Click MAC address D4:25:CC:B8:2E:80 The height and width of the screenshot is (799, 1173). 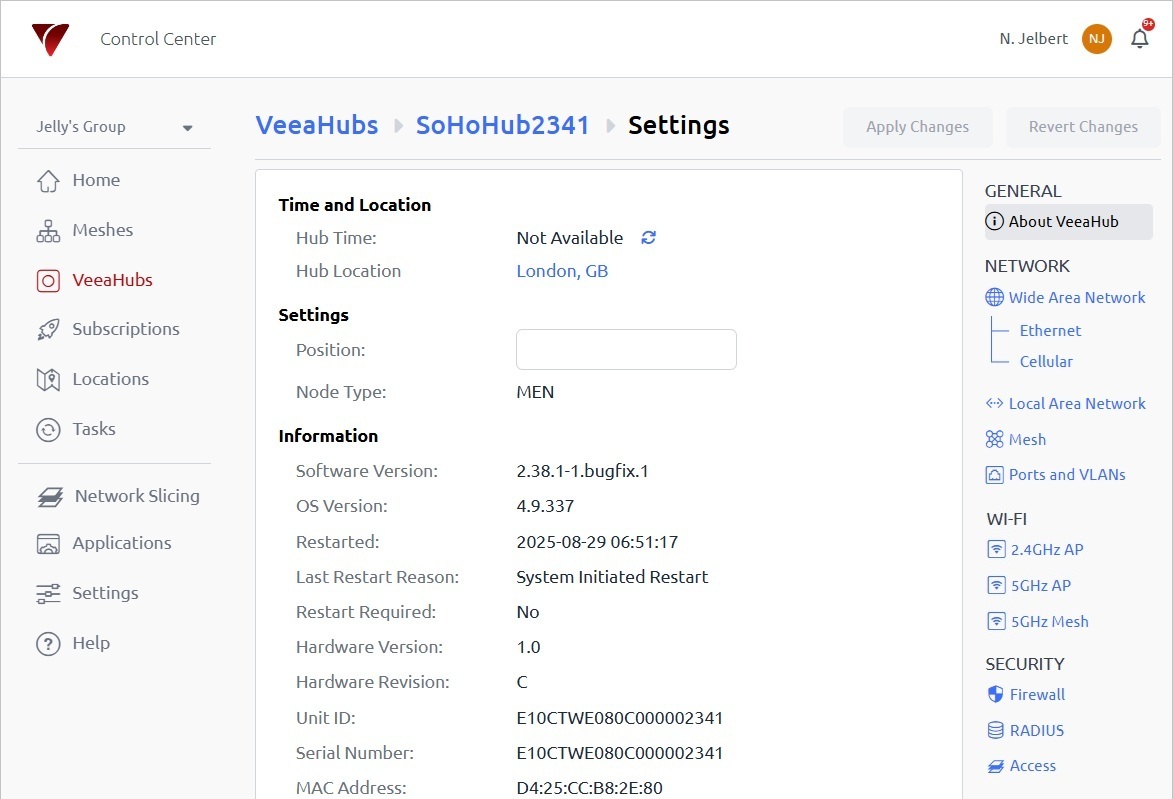click(589, 788)
